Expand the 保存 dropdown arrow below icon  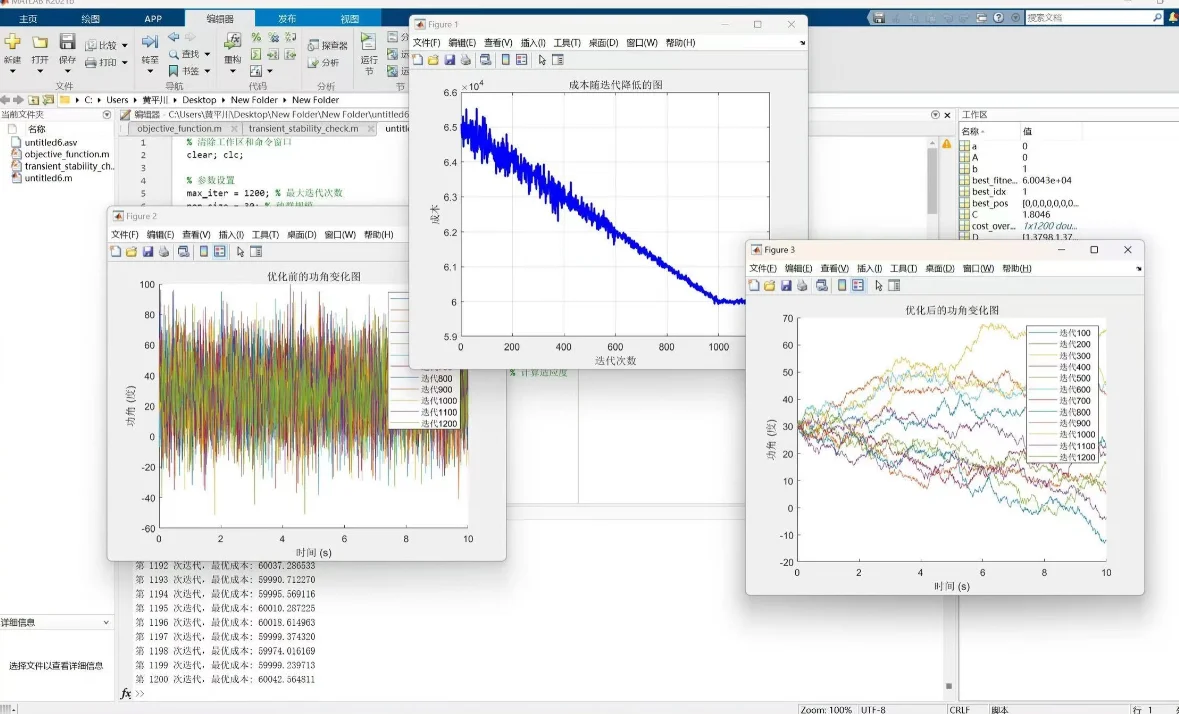point(67,71)
